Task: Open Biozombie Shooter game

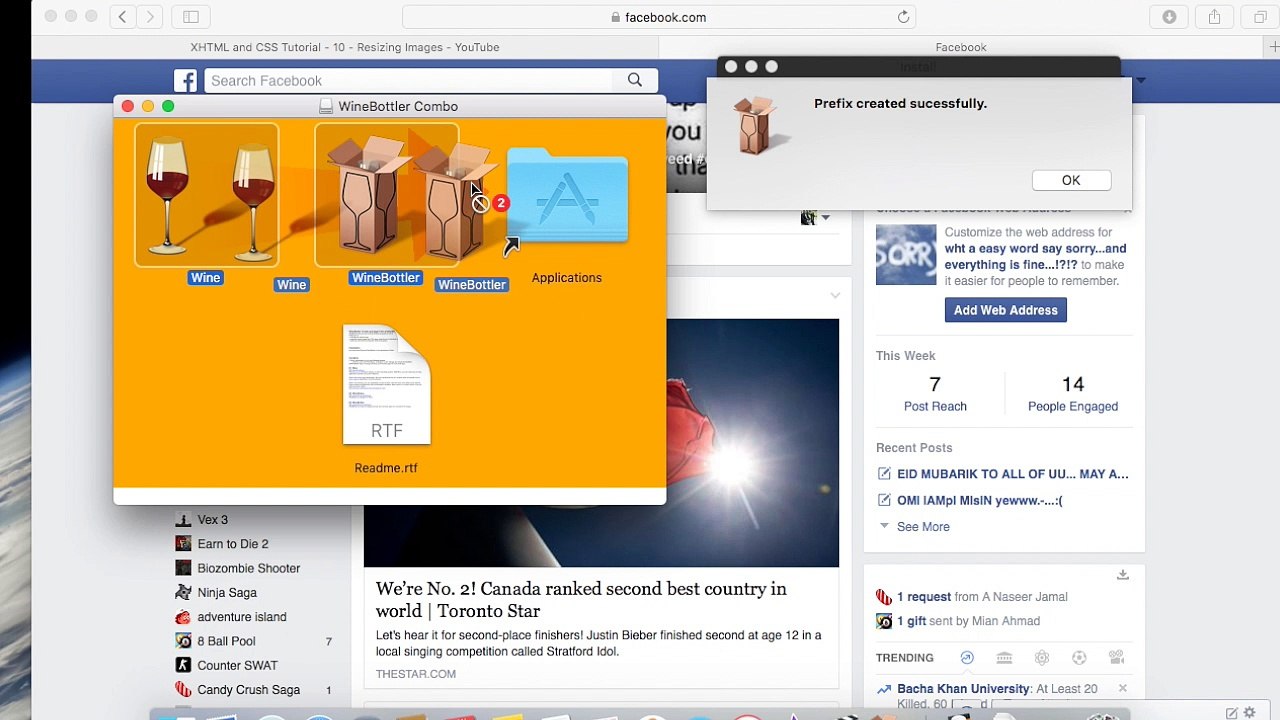Action: (248, 568)
